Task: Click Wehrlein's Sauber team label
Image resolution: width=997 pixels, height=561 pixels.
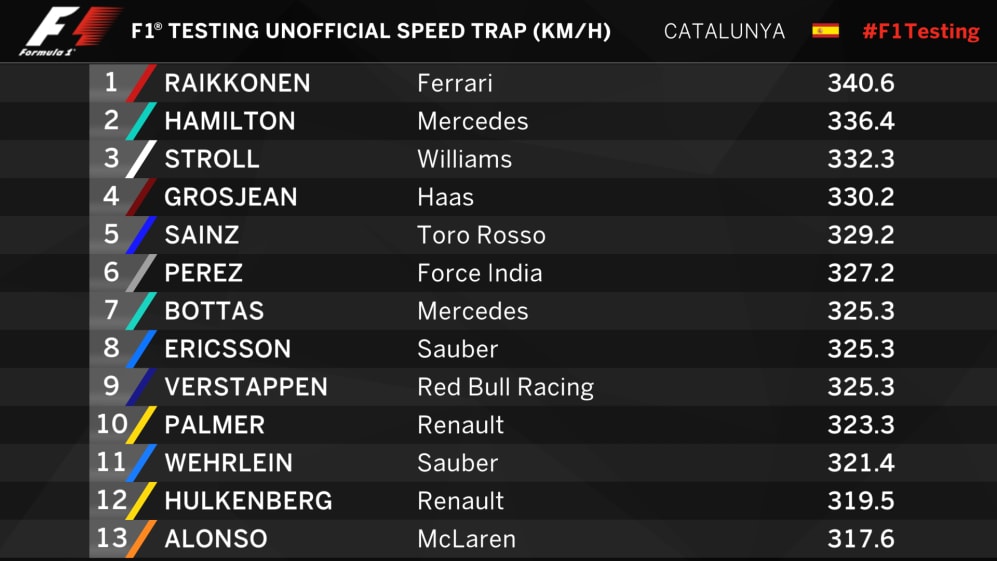Action: point(458,463)
